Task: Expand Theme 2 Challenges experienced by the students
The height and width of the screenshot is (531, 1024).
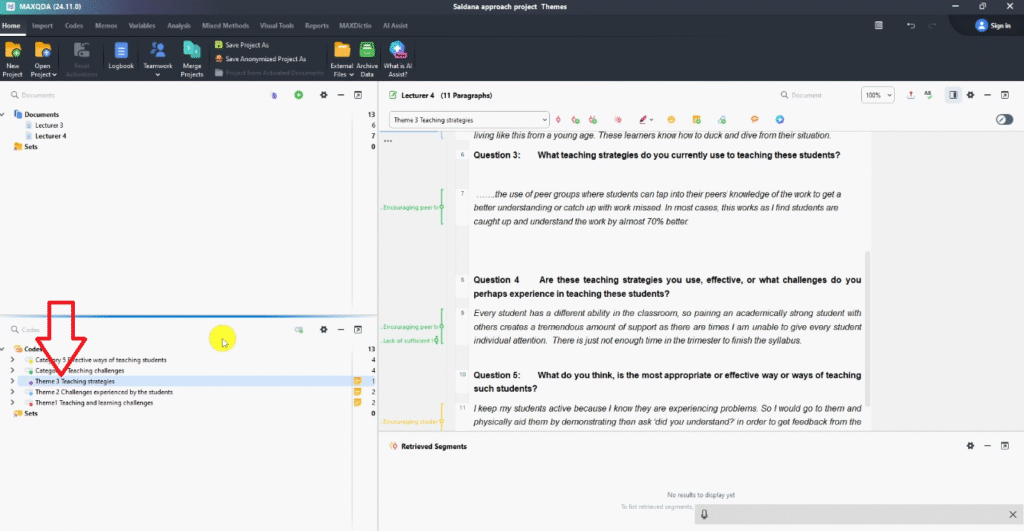Action: coord(12,392)
